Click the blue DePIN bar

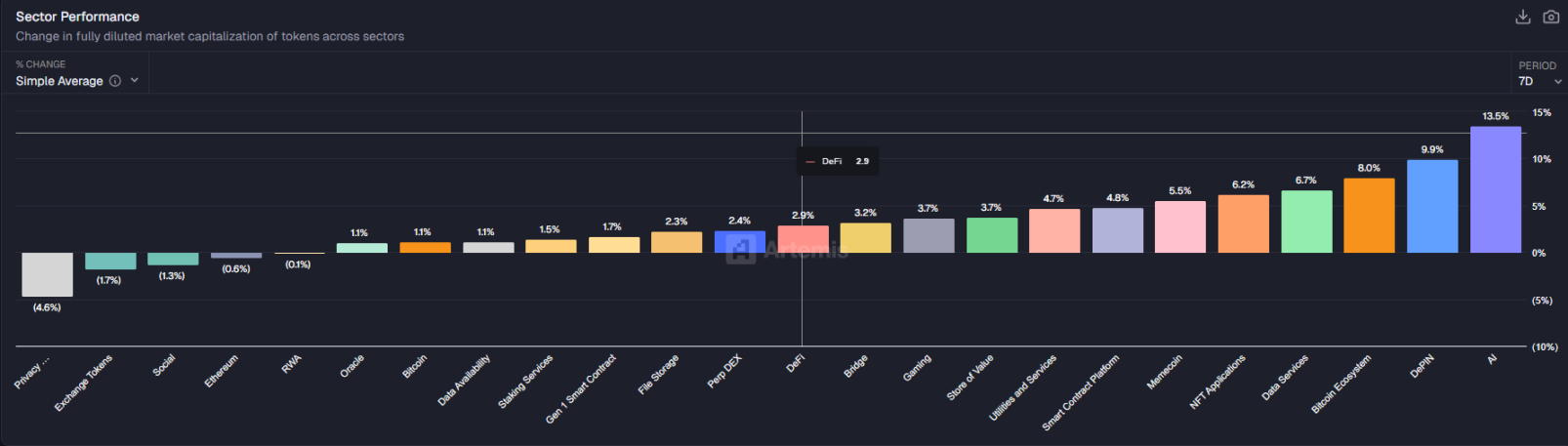1431,206
